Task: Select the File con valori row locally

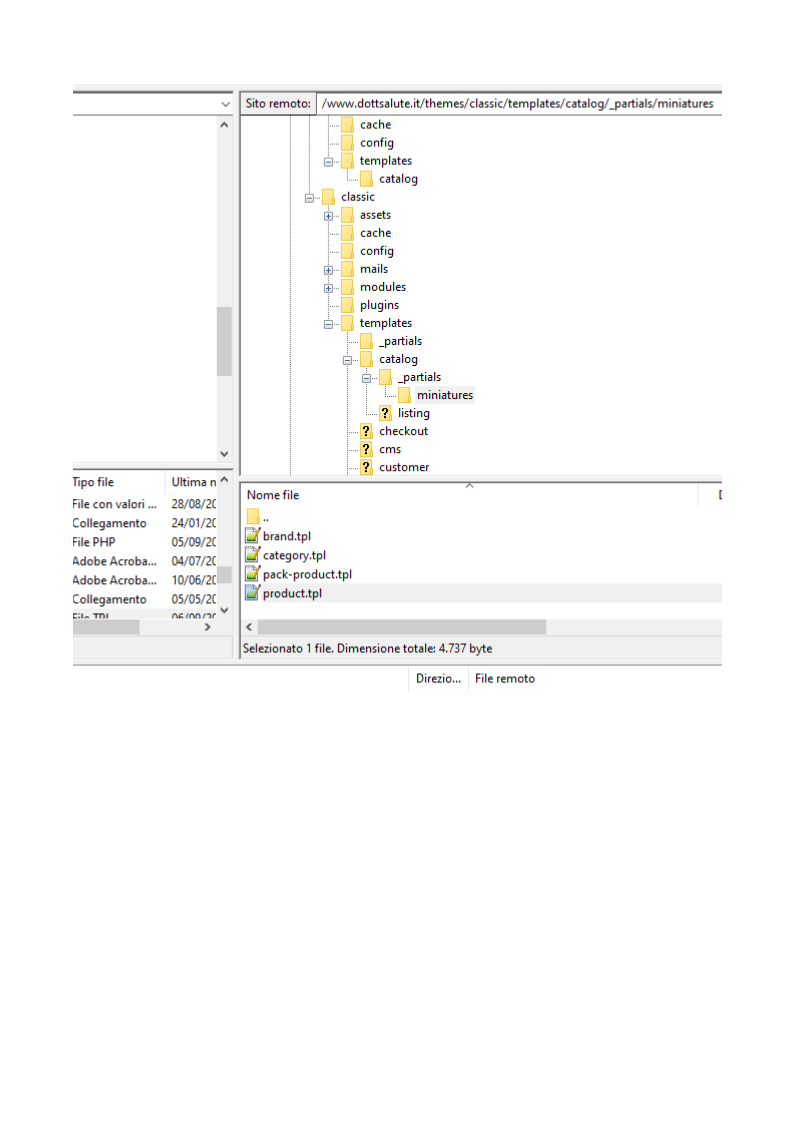Action: 144,504
